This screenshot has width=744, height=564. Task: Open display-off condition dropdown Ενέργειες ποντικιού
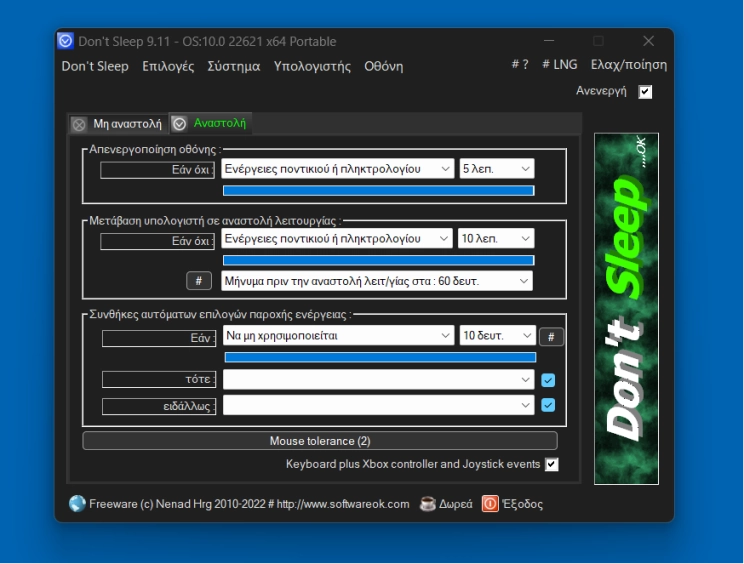tap(337, 169)
